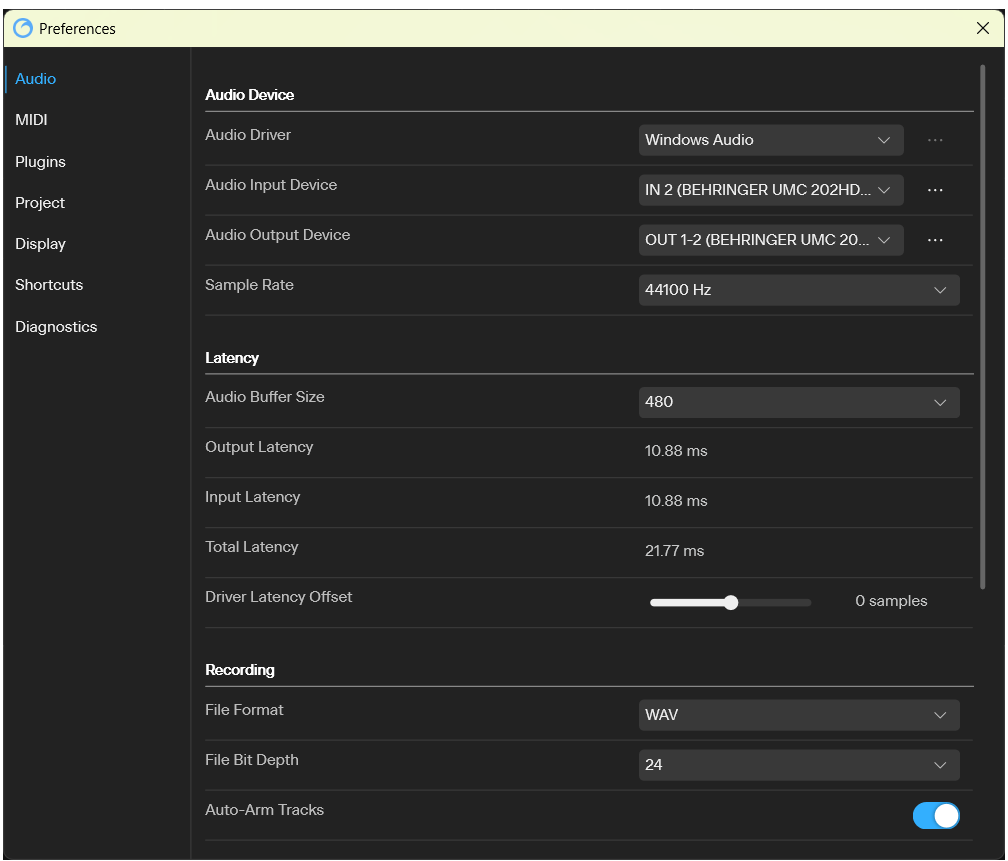Open Audio Output Device dropdown
The height and width of the screenshot is (861, 1008).
[x=770, y=240]
